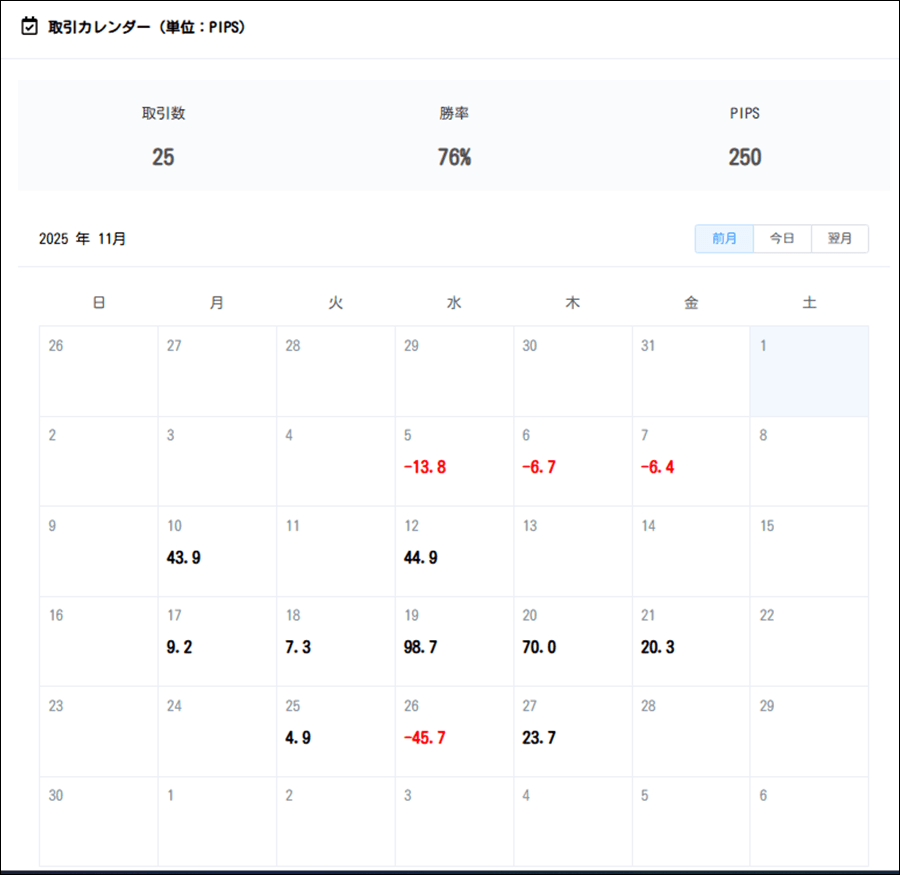Viewport: 900px width, 875px height.
Task: Jump to today with 今日 button
Action: 782,239
